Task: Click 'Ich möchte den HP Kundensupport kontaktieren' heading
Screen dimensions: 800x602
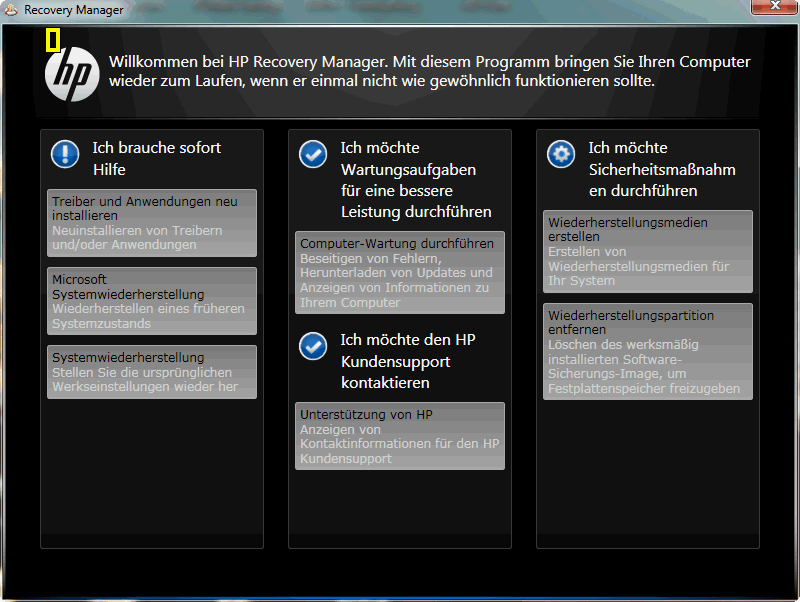Action: pos(408,361)
